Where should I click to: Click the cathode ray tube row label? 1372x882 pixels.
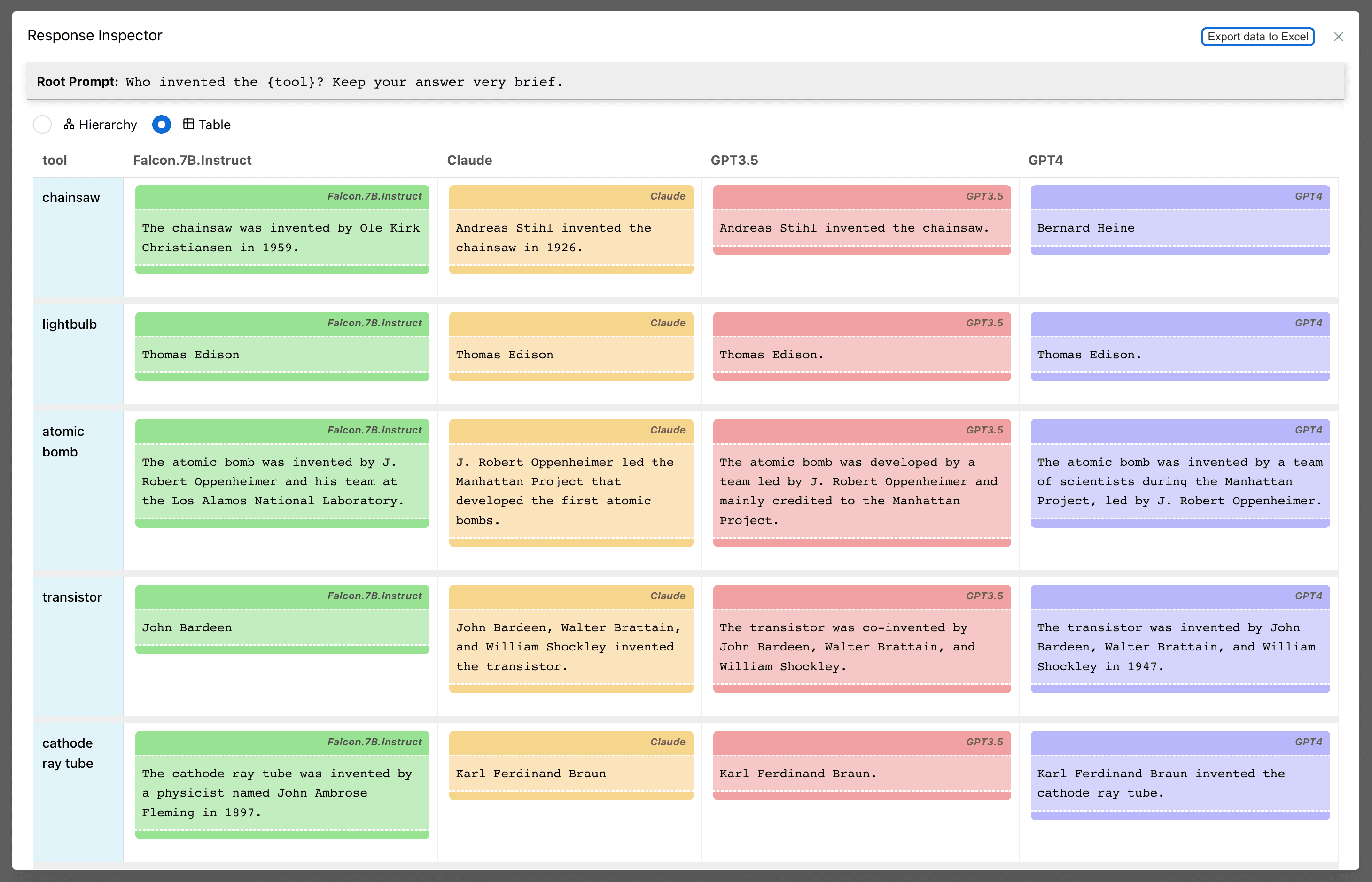tap(68, 753)
